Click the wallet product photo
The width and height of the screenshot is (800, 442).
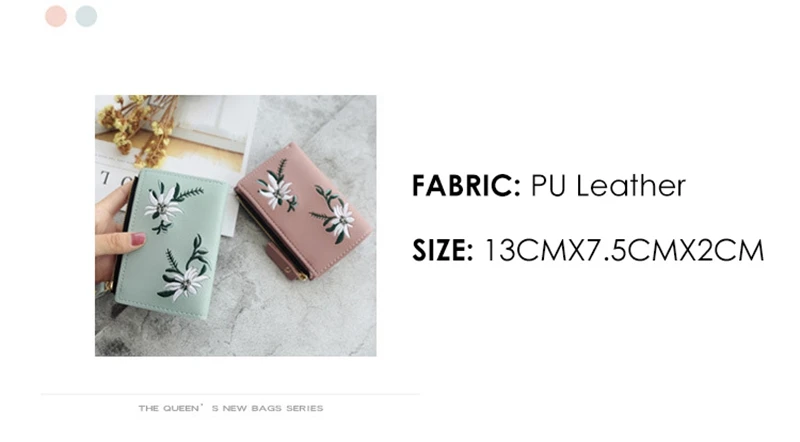coord(236,226)
